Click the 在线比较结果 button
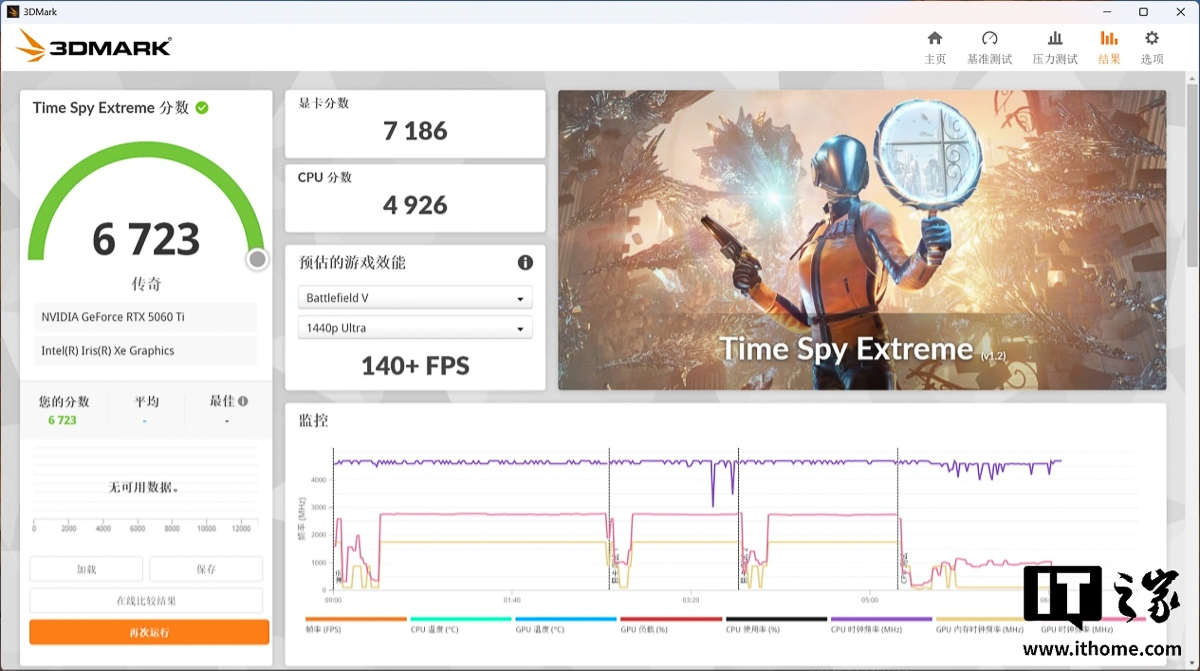The width and height of the screenshot is (1200, 671). [146, 600]
